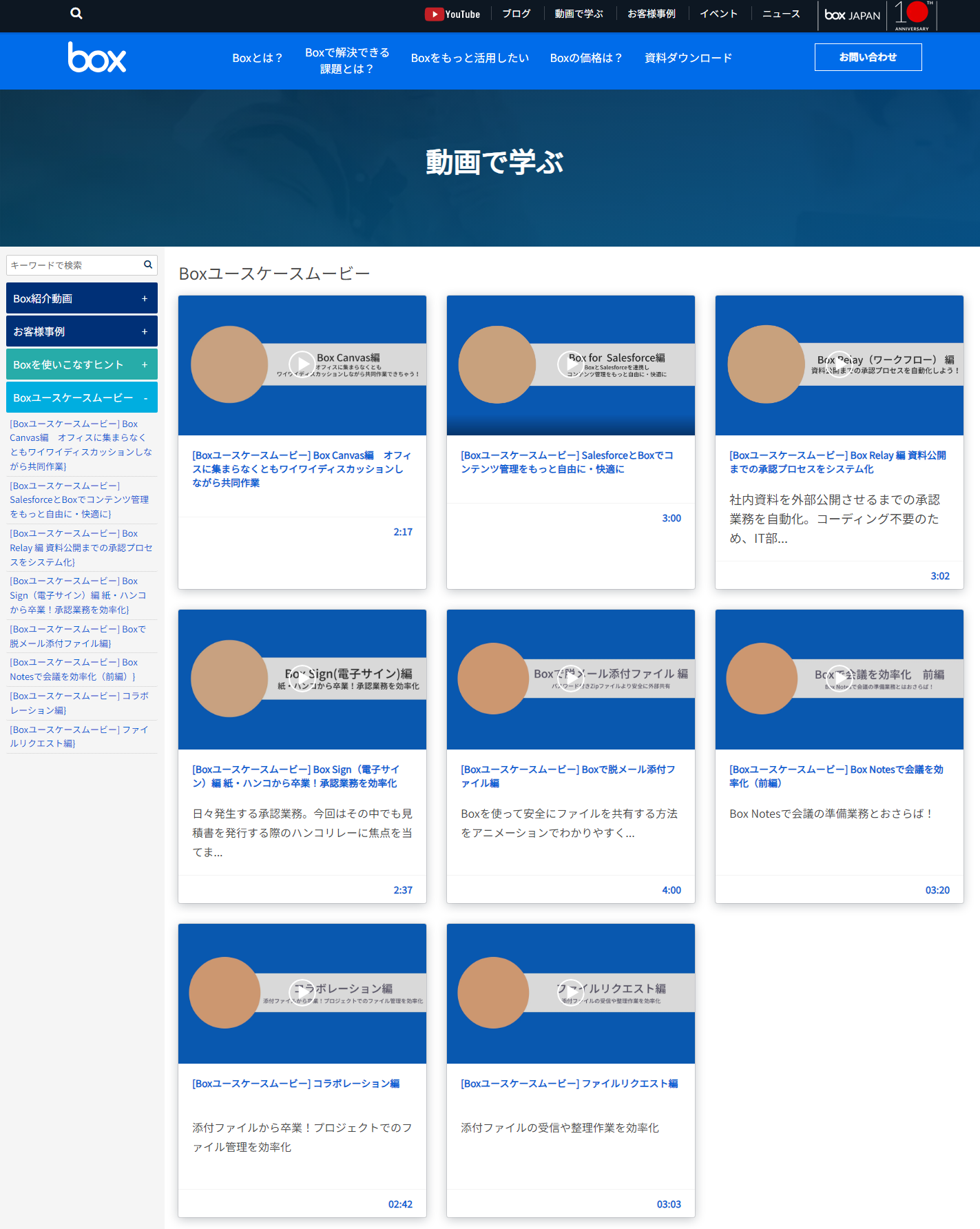This screenshot has height=1229, width=980.
Task: Open sidebar link コラボレーション編
Action: point(79,703)
